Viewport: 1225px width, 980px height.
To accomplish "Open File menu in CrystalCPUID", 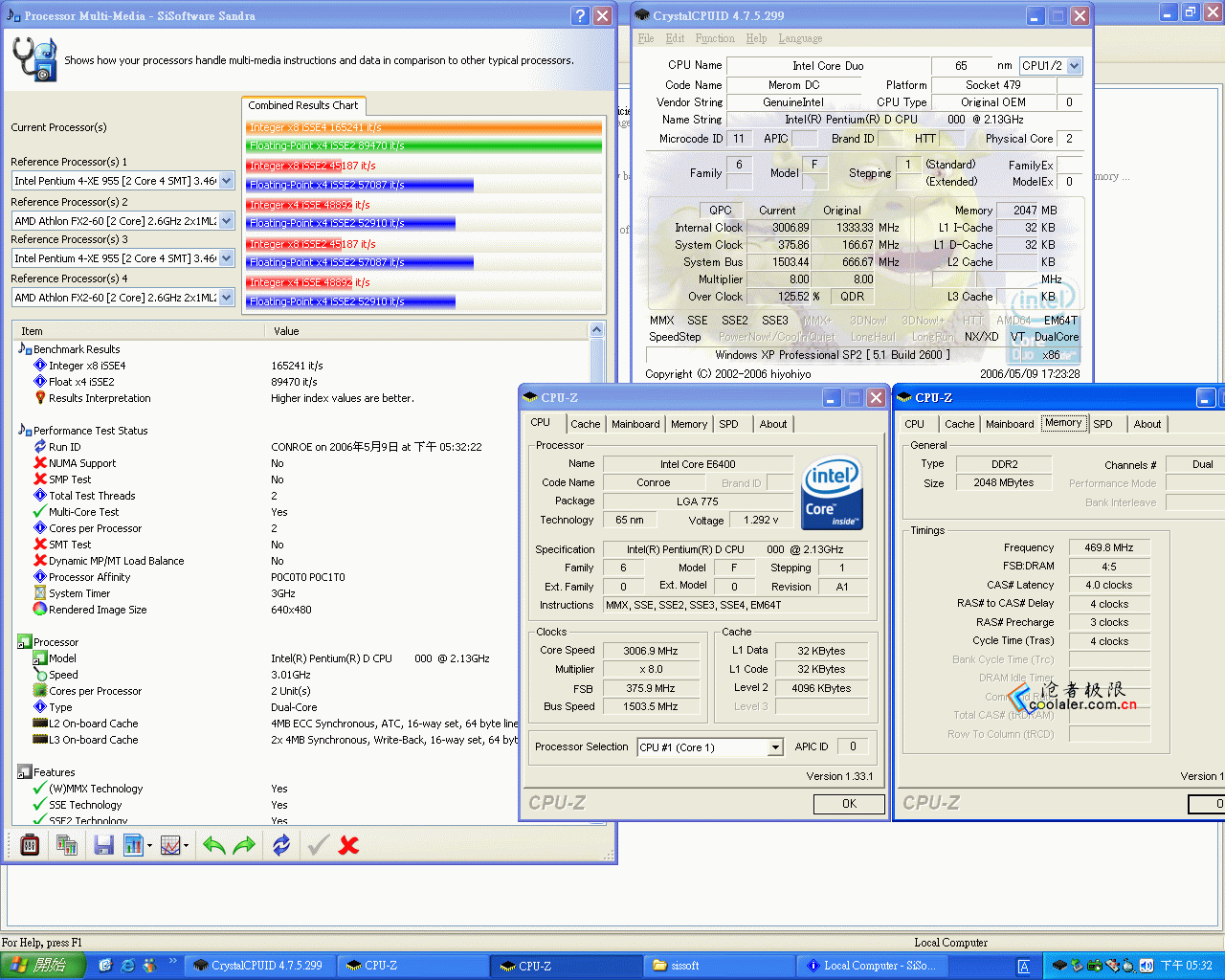I will (x=646, y=38).
